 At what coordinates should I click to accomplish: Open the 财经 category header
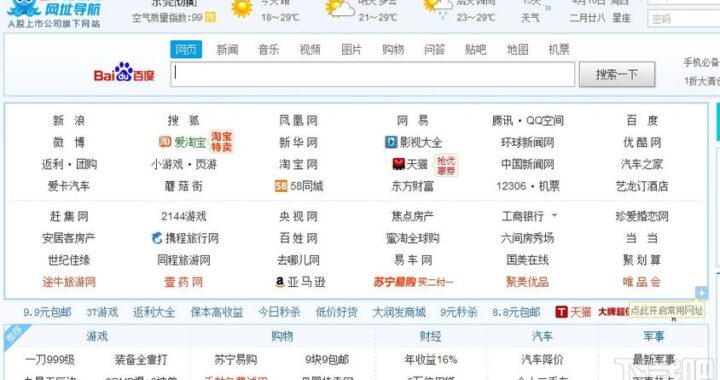point(431,336)
